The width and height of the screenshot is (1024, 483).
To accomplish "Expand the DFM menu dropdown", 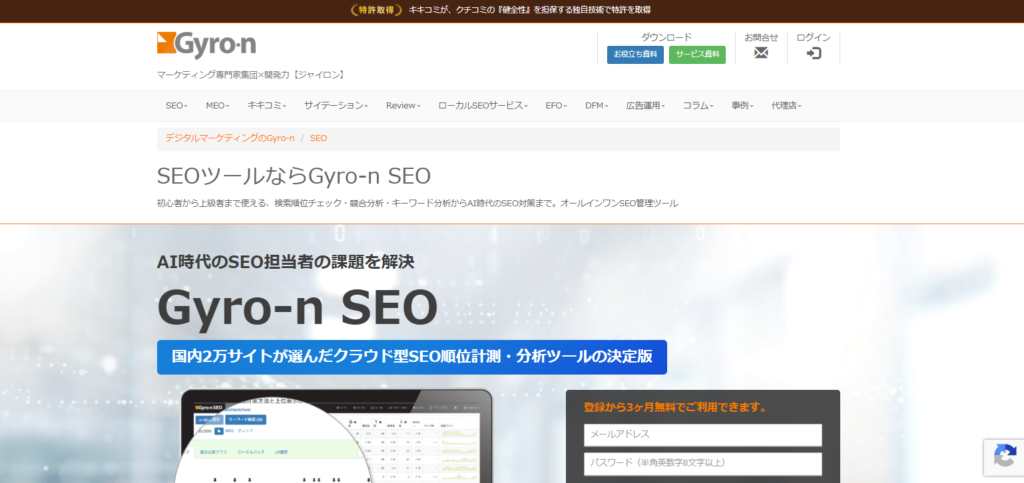I will coord(596,106).
